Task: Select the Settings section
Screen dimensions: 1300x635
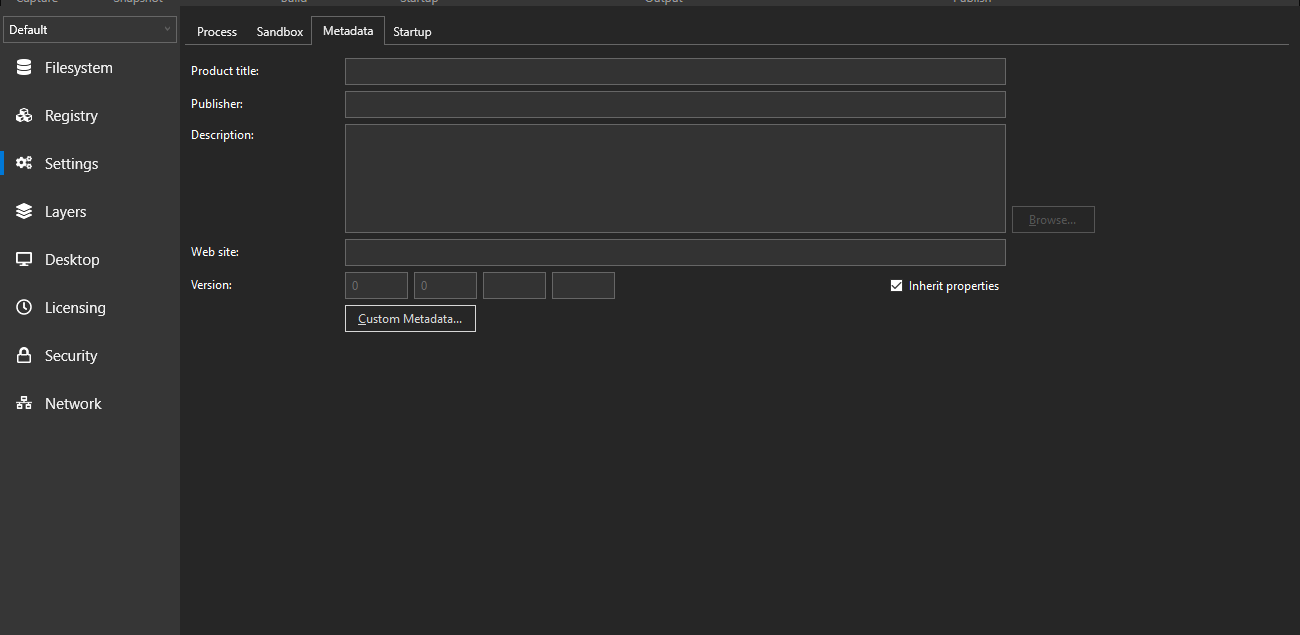Action: (71, 163)
